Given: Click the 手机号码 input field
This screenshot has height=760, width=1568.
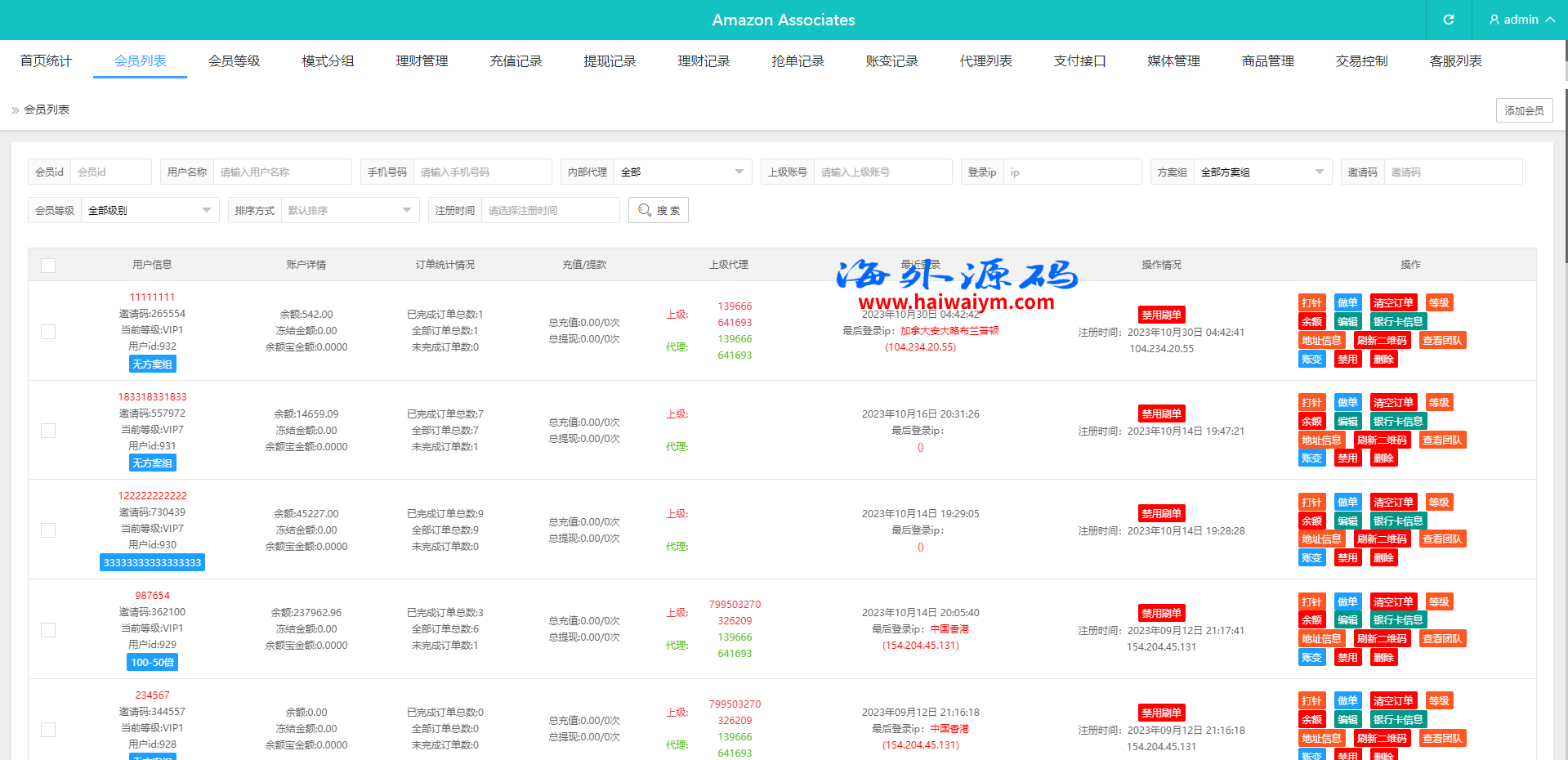Looking at the screenshot, I should 482,172.
